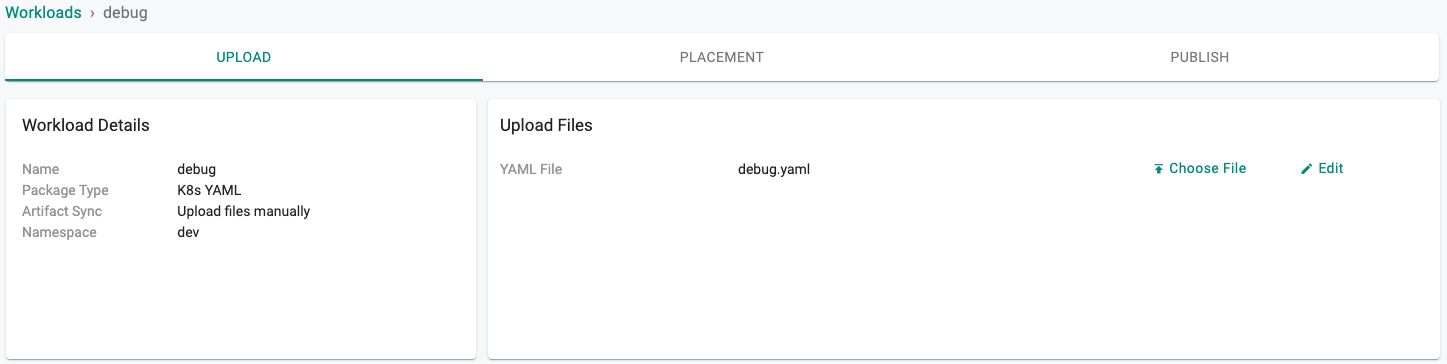Image resolution: width=1447 pixels, height=364 pixels.
Task: Open the PUBLISH tab
Action: [x=1200, y=57]
